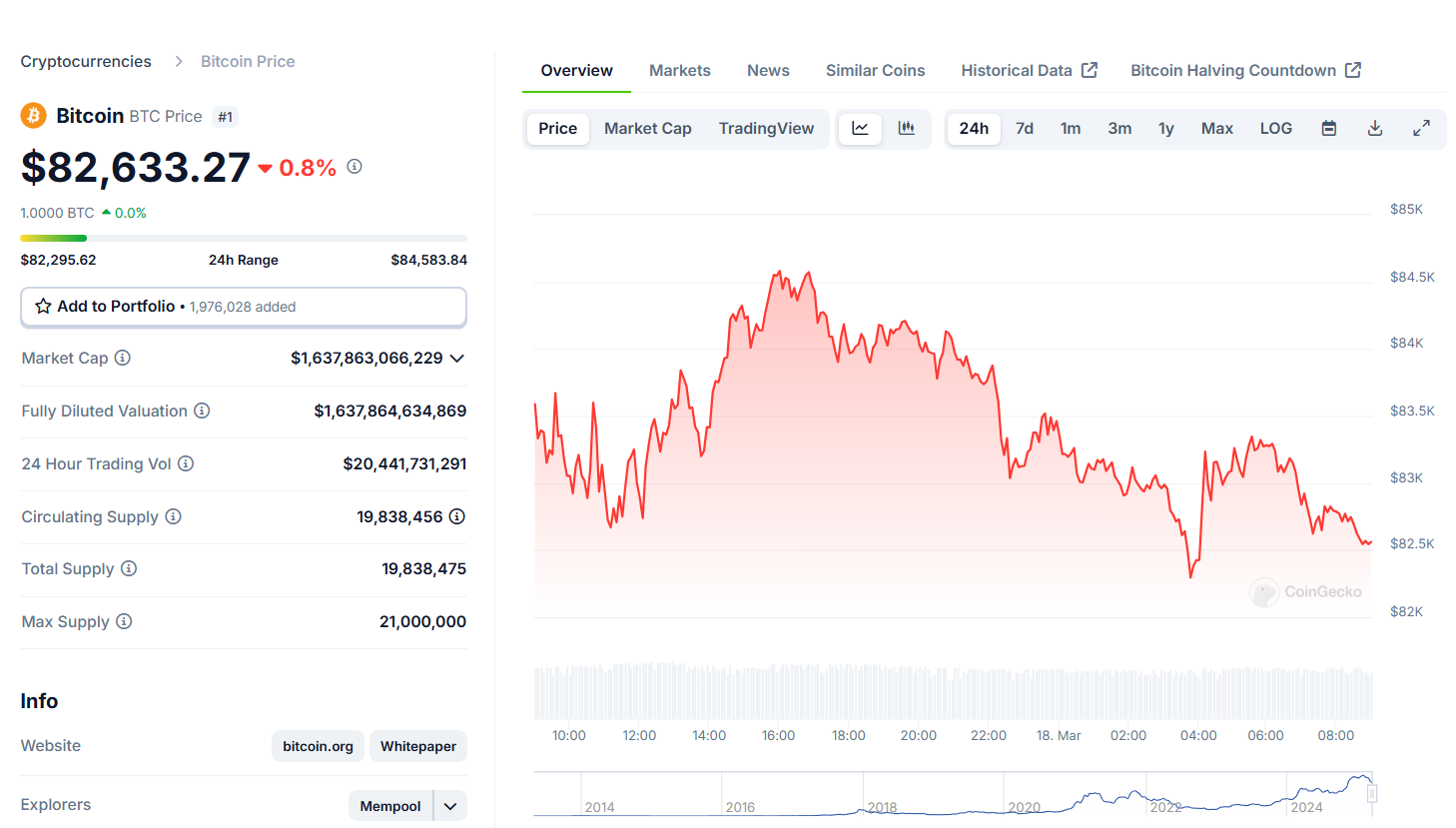Open 24 Hour Trading Vol info icon
The image size is (1456, 828).
pos(186,463)
